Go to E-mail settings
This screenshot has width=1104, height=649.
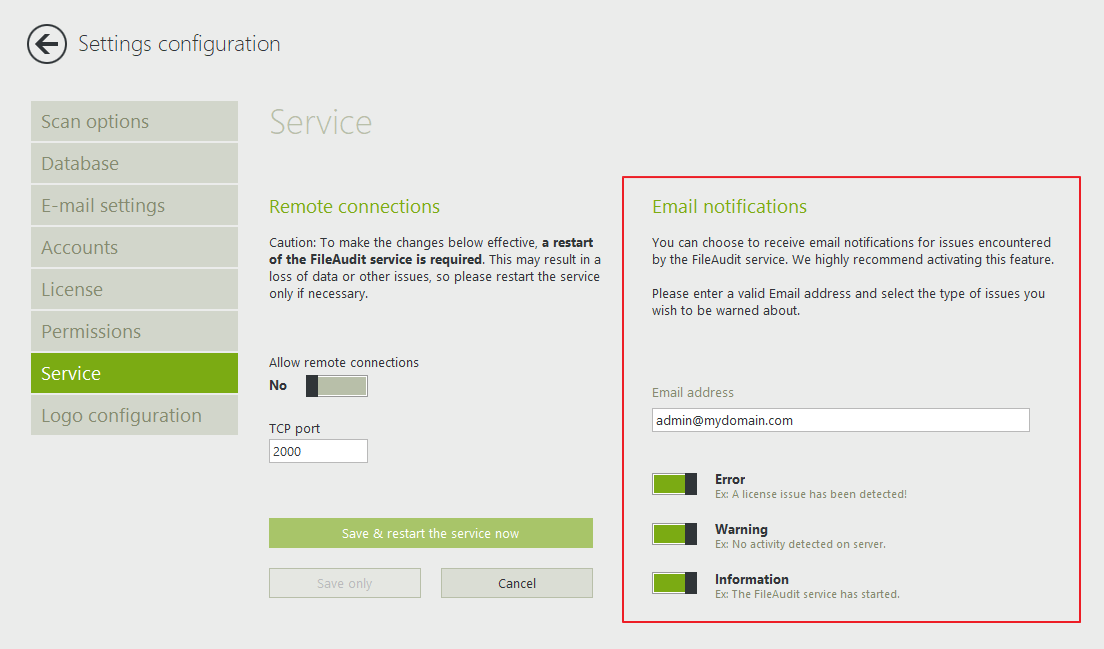(x=134, y=206)
